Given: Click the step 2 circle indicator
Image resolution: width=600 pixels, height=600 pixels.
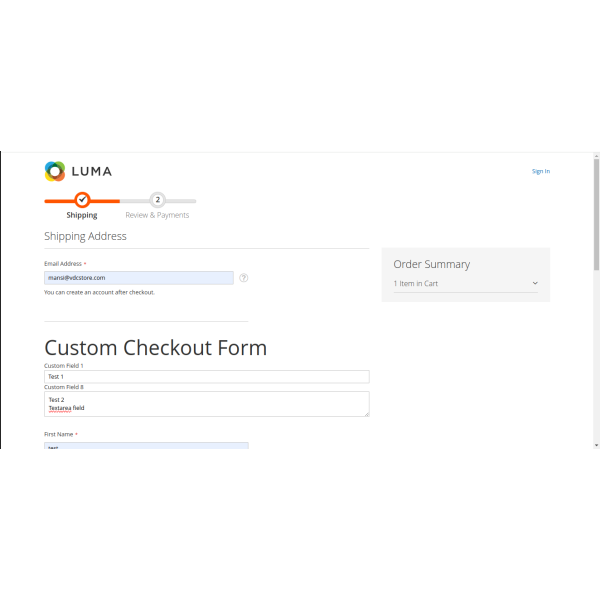Looking at the screenshot, I should tap(157, 200).
